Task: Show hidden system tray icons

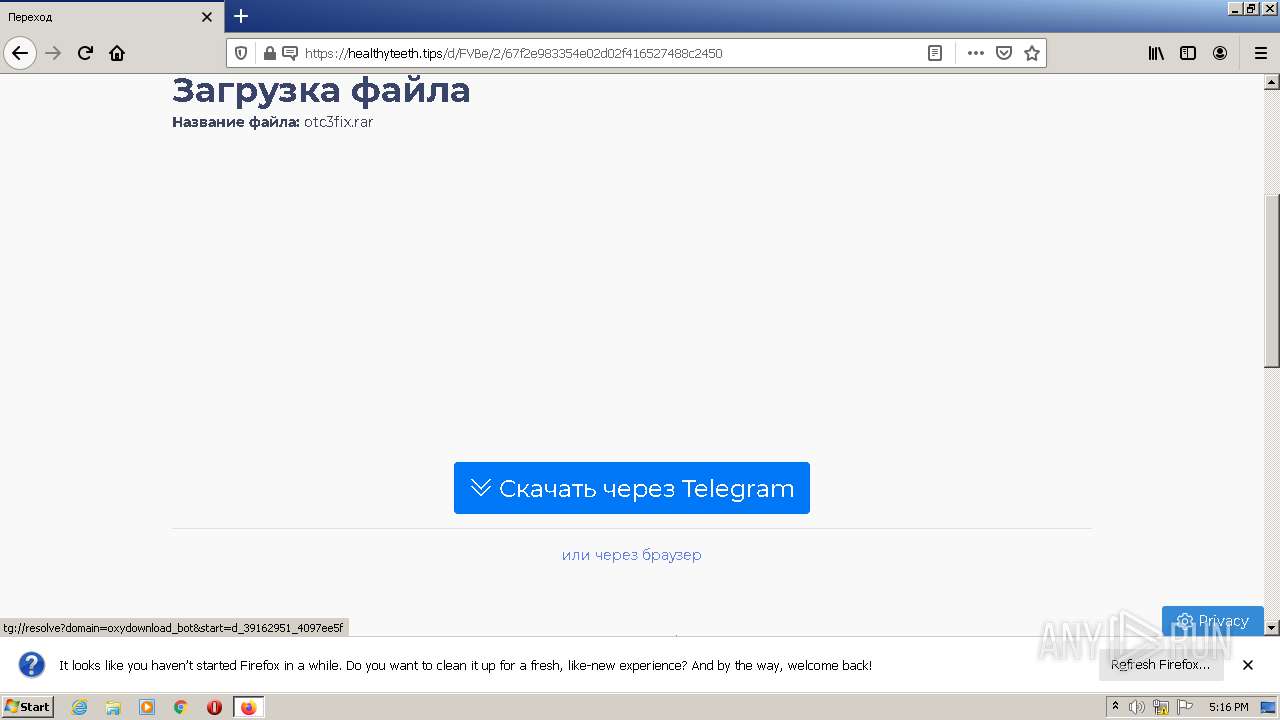Action: click(1115, 707)
